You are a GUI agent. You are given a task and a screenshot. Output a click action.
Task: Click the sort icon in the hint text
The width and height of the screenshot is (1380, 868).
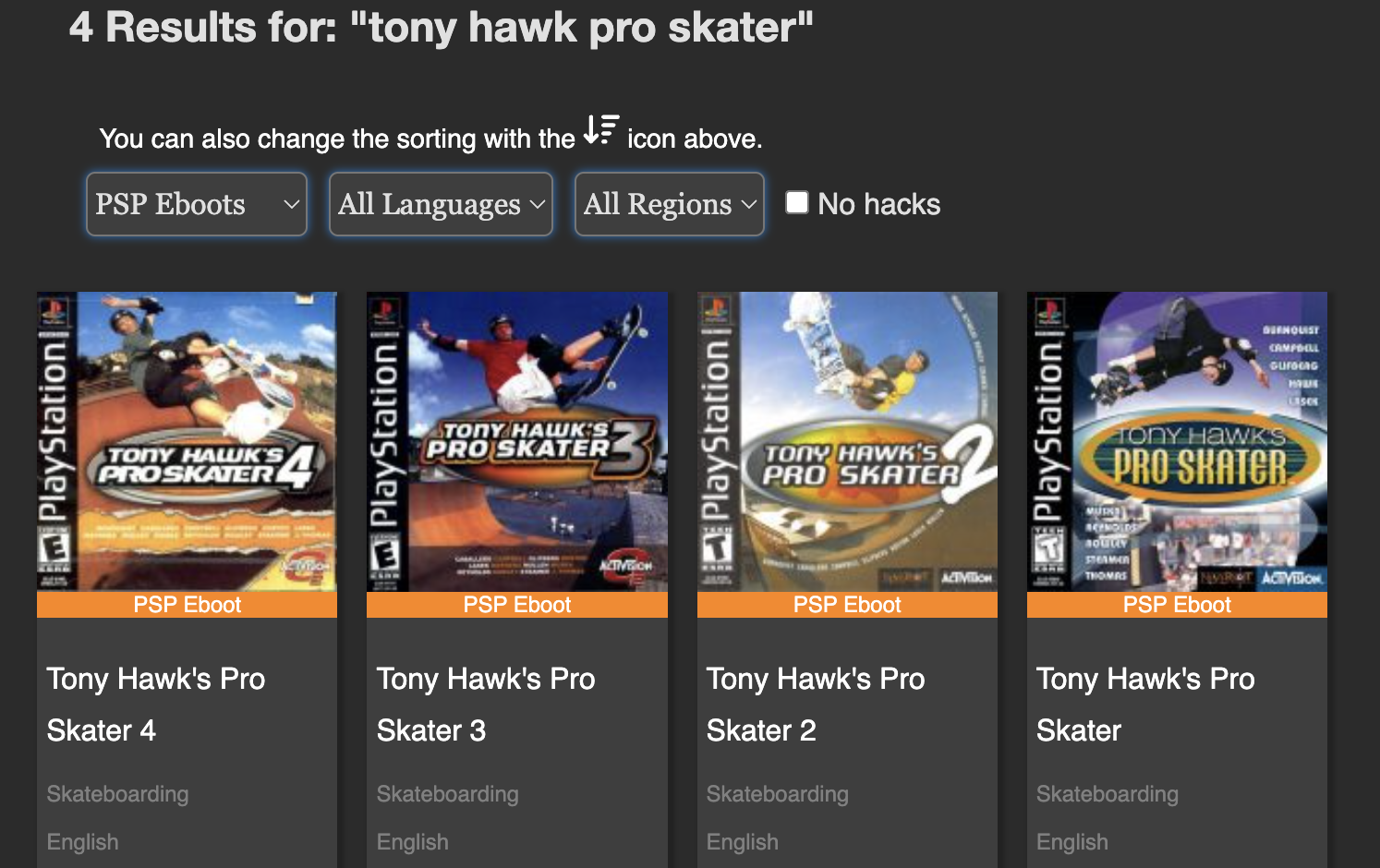point(600,130)
